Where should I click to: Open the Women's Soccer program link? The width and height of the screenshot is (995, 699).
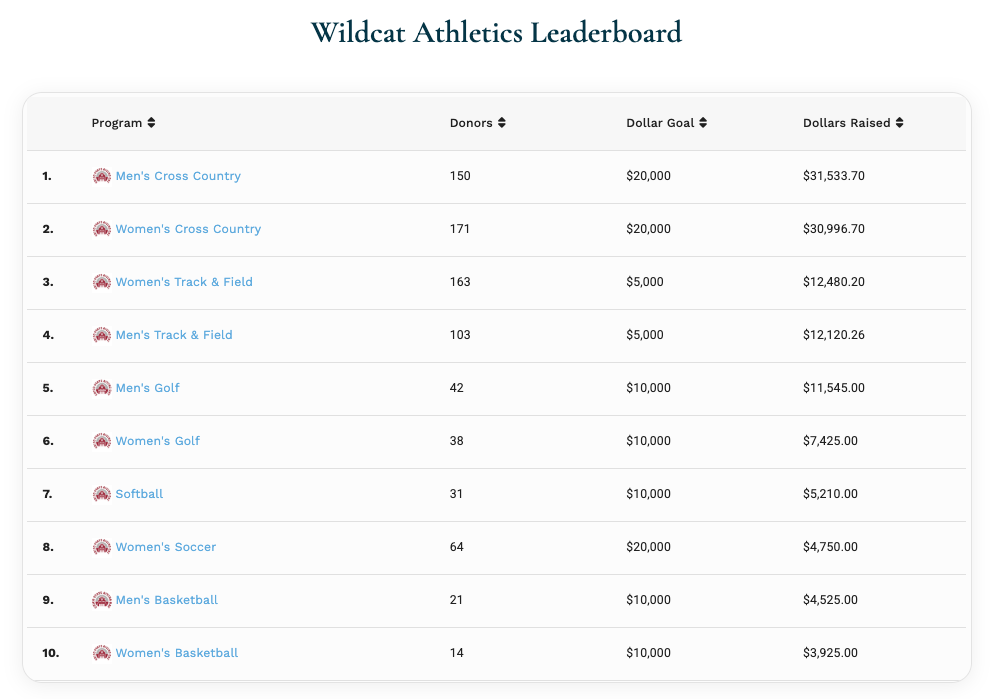166,547
